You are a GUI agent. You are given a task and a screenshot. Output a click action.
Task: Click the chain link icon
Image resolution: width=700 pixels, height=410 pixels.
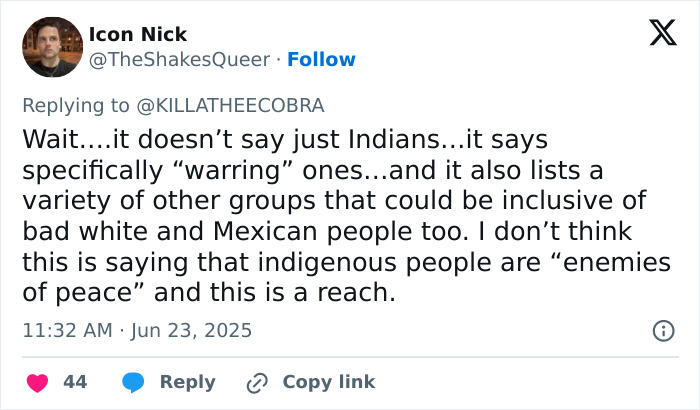click(258, 382)
